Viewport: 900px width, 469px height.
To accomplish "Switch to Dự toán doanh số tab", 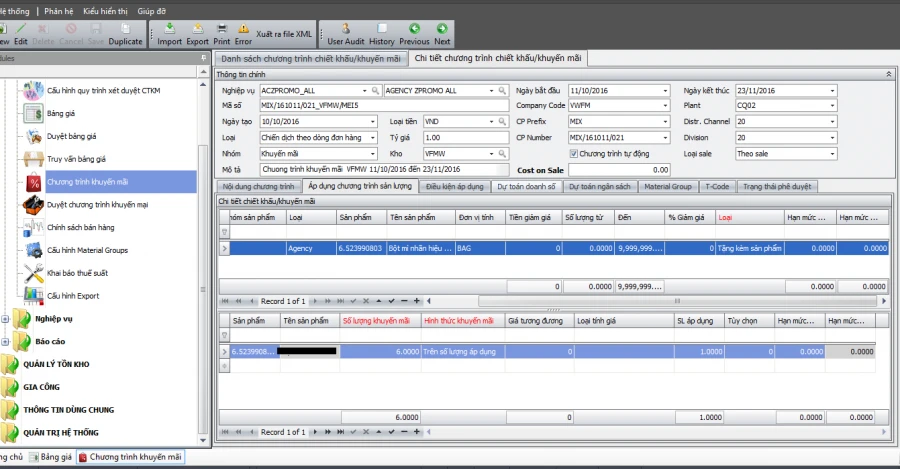I will pos(526,187).
